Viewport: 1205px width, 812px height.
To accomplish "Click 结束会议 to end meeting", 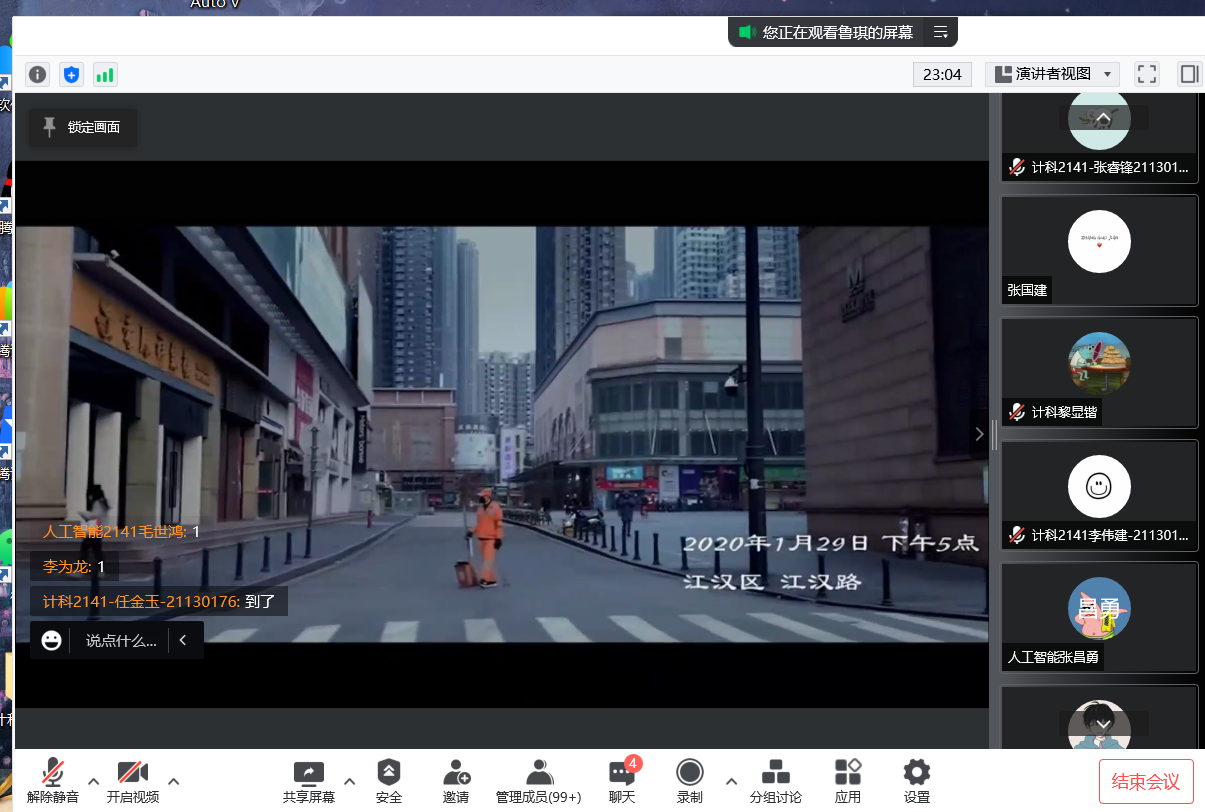I will tap(1145, 781).
